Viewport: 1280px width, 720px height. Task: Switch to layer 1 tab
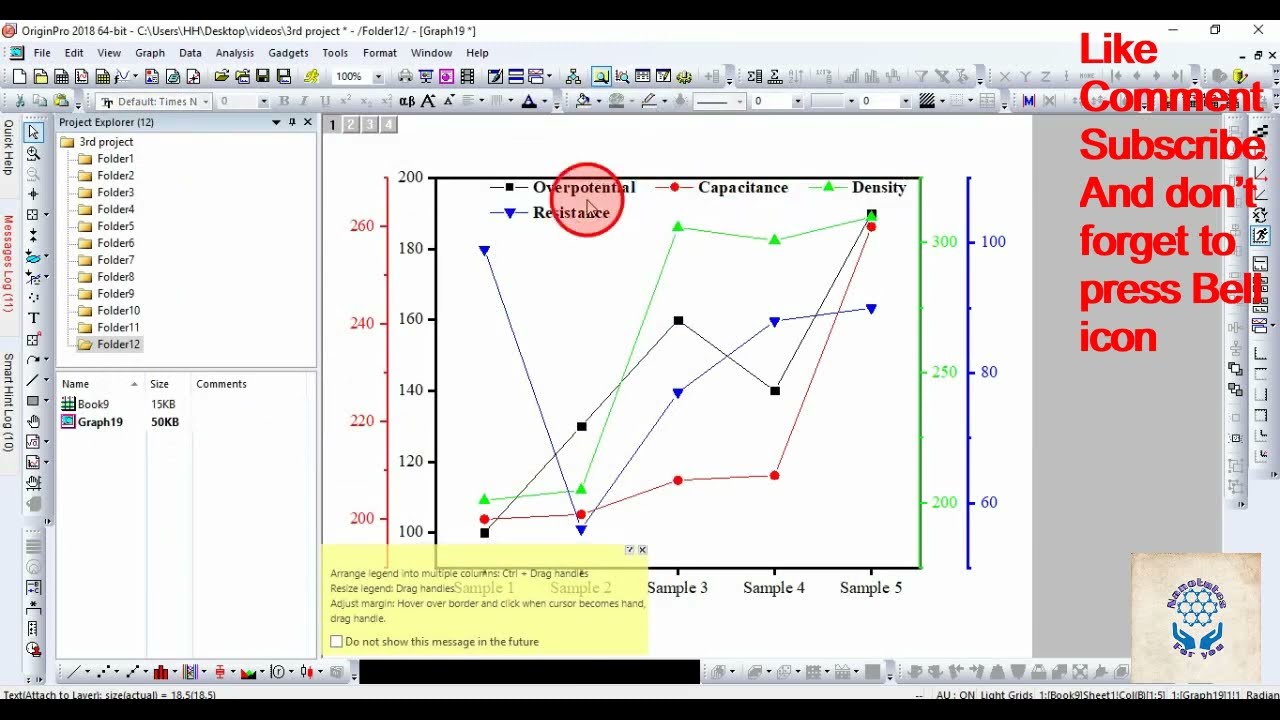pos(333,125)
